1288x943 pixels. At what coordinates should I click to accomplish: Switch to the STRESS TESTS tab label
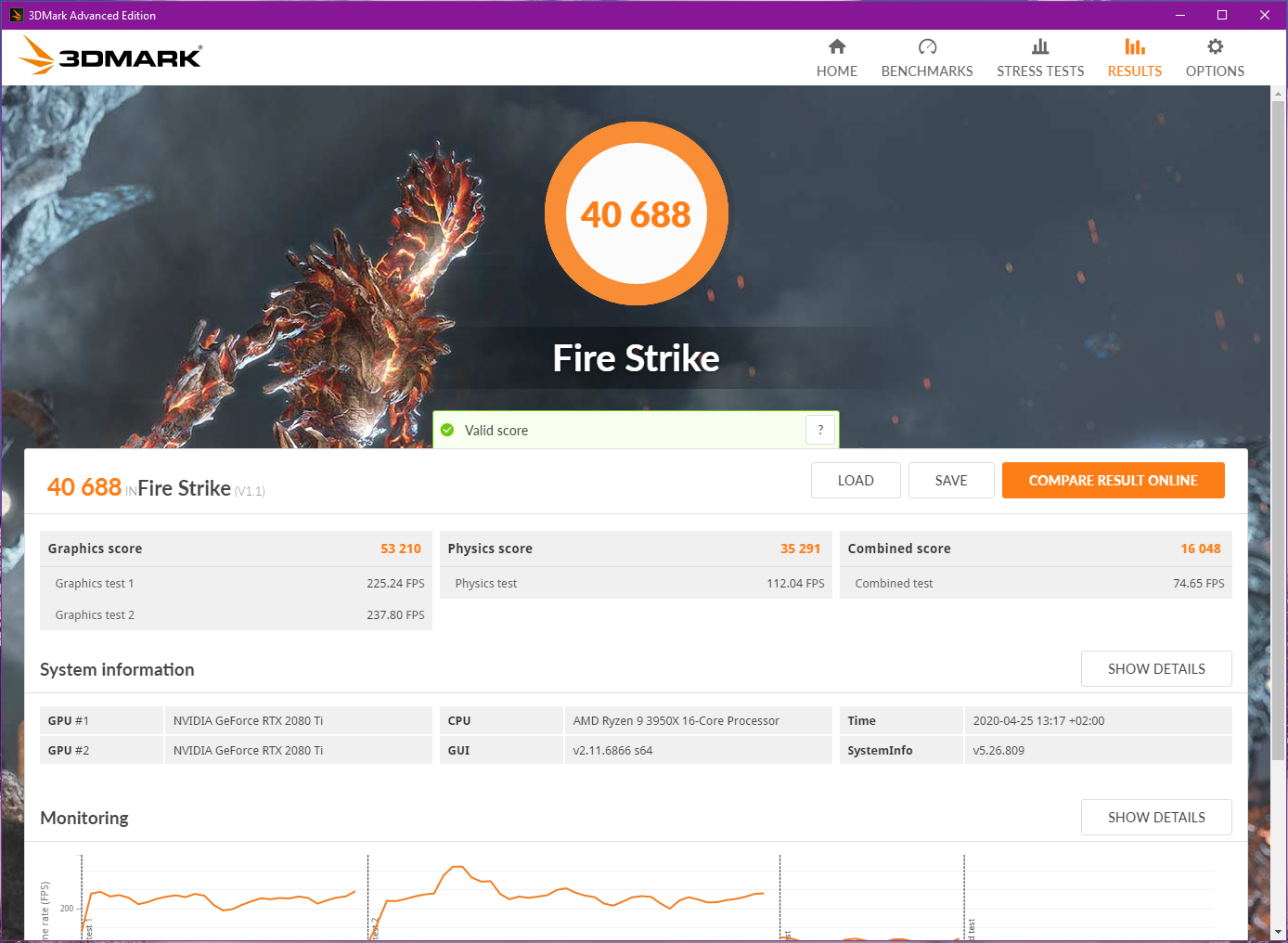tap(1040, 71)
